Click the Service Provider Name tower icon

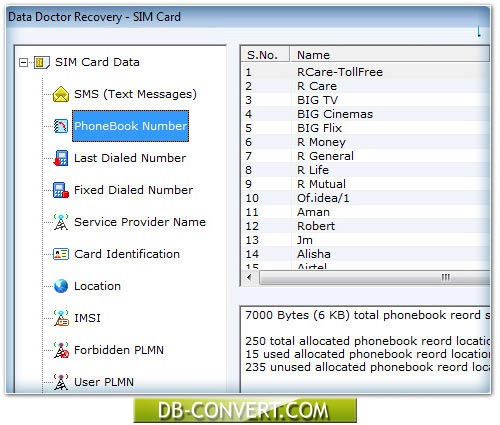tap(61, 222)
